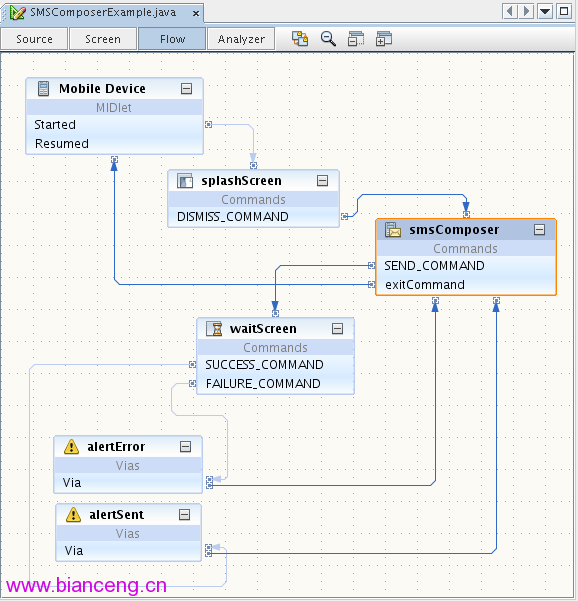Click the magnifier zoom icon in the toolbar

(x=328, y=39)
